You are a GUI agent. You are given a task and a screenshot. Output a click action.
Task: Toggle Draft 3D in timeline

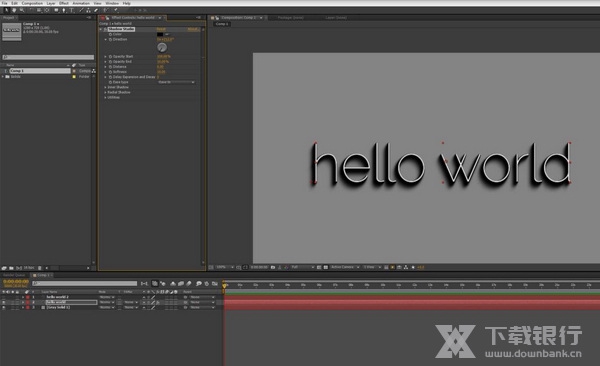[163, 284]
